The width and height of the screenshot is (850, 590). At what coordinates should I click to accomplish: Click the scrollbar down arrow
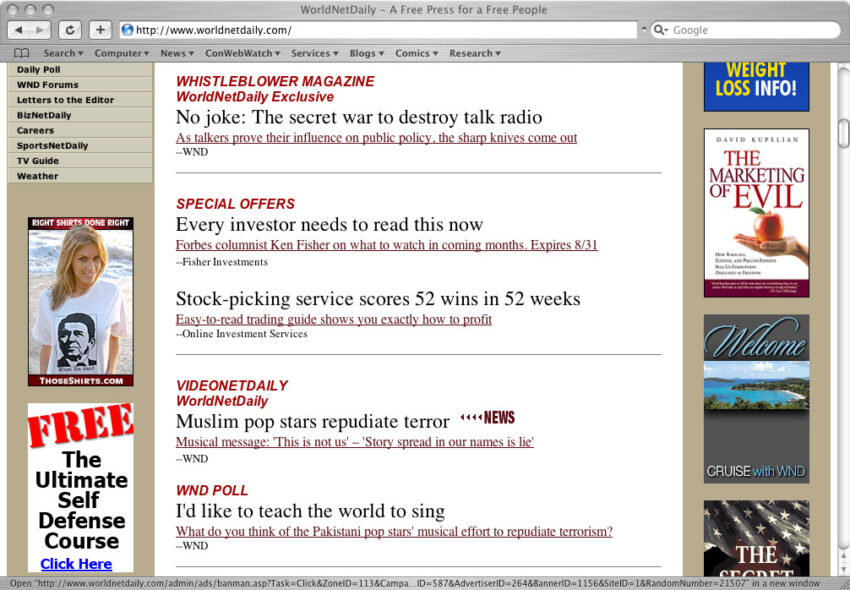[843, 570]
